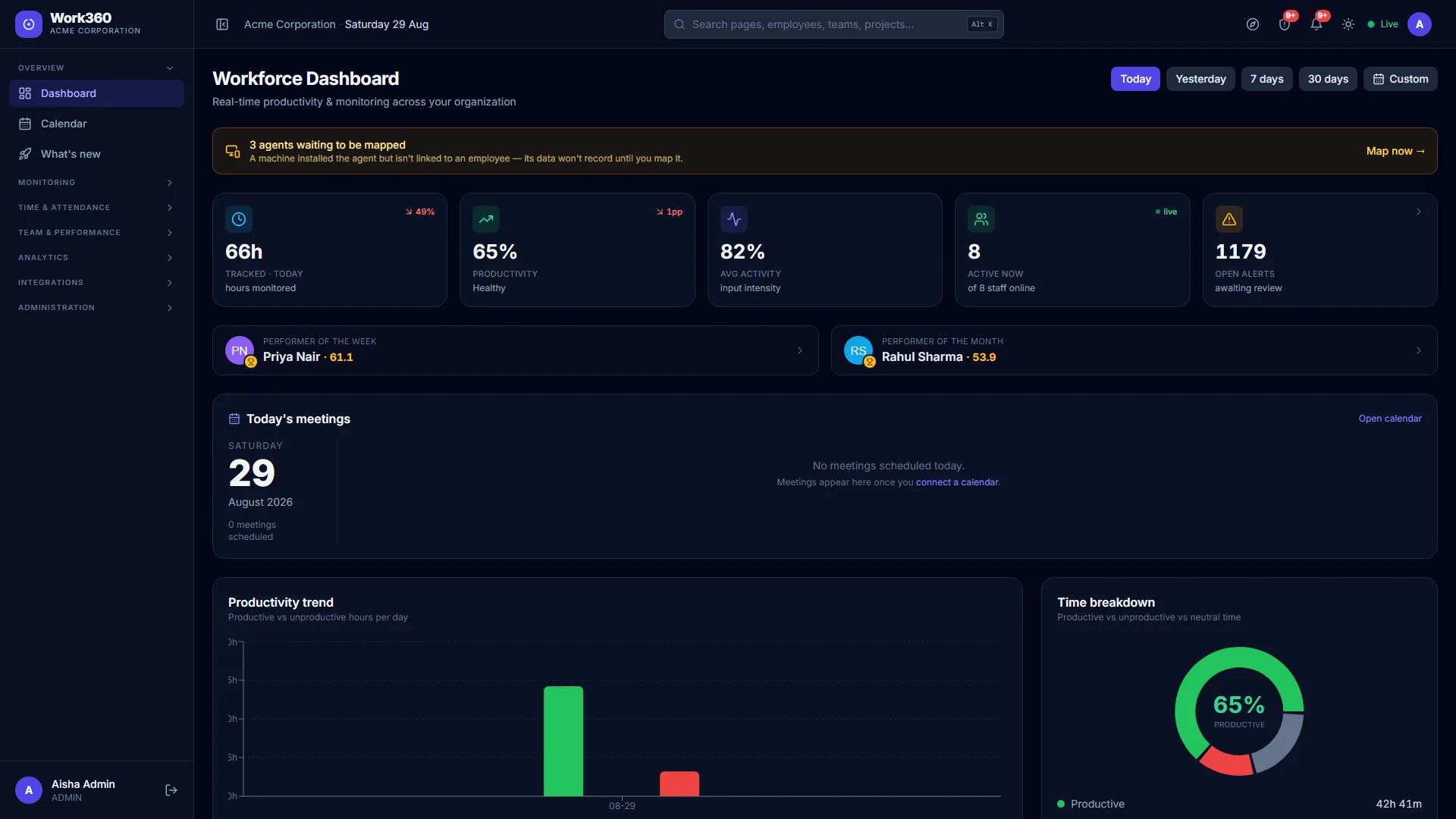
Task: Click the Alt K shortcut hint
Action: pyautogui.click(x=982, y=24)
